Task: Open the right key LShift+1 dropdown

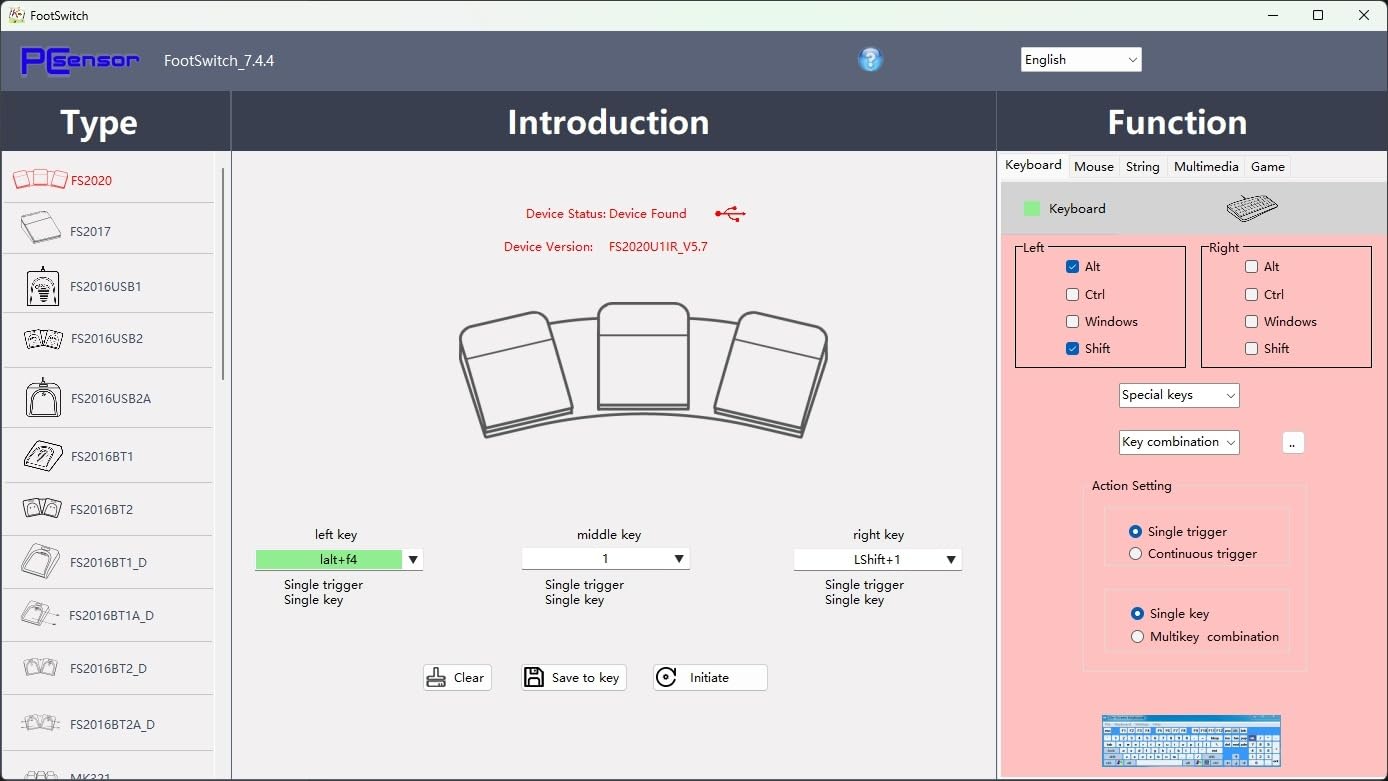Action: coord(950,560)
